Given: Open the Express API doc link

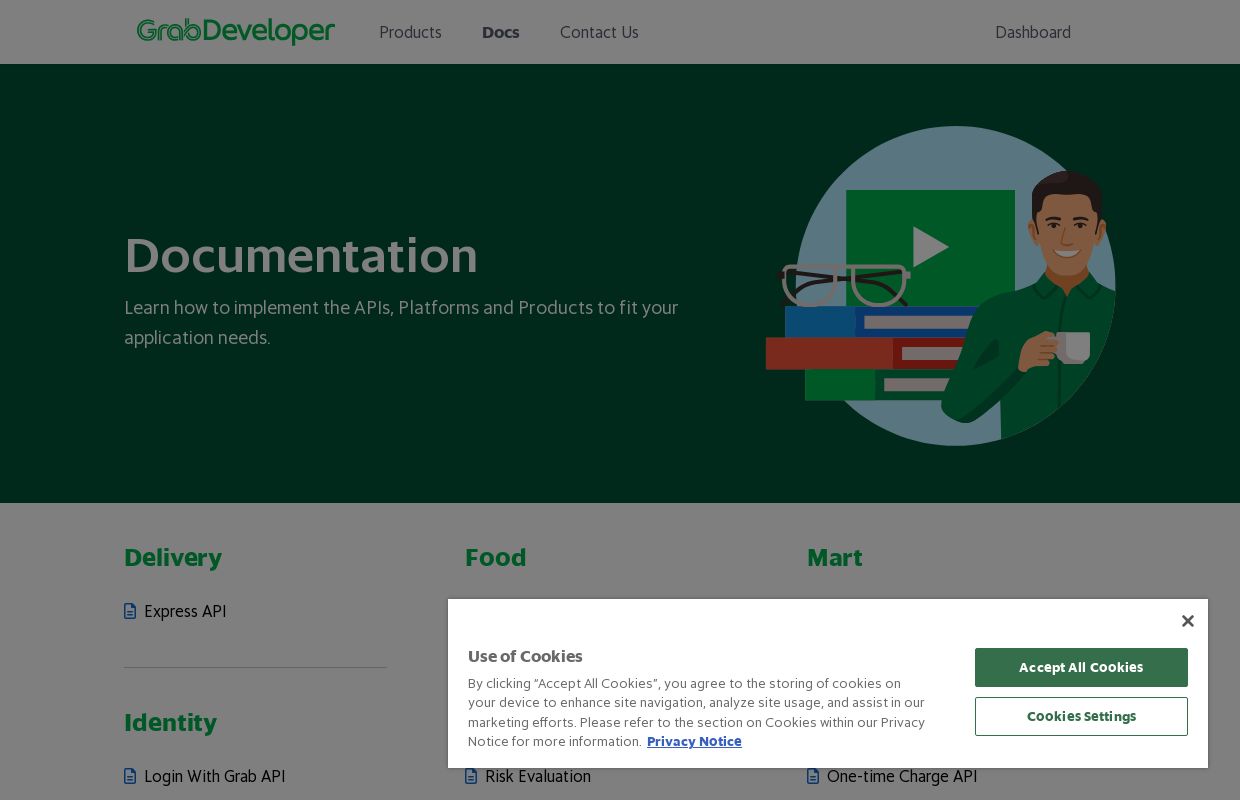Looking at the screenshot, I should point(185,611).
